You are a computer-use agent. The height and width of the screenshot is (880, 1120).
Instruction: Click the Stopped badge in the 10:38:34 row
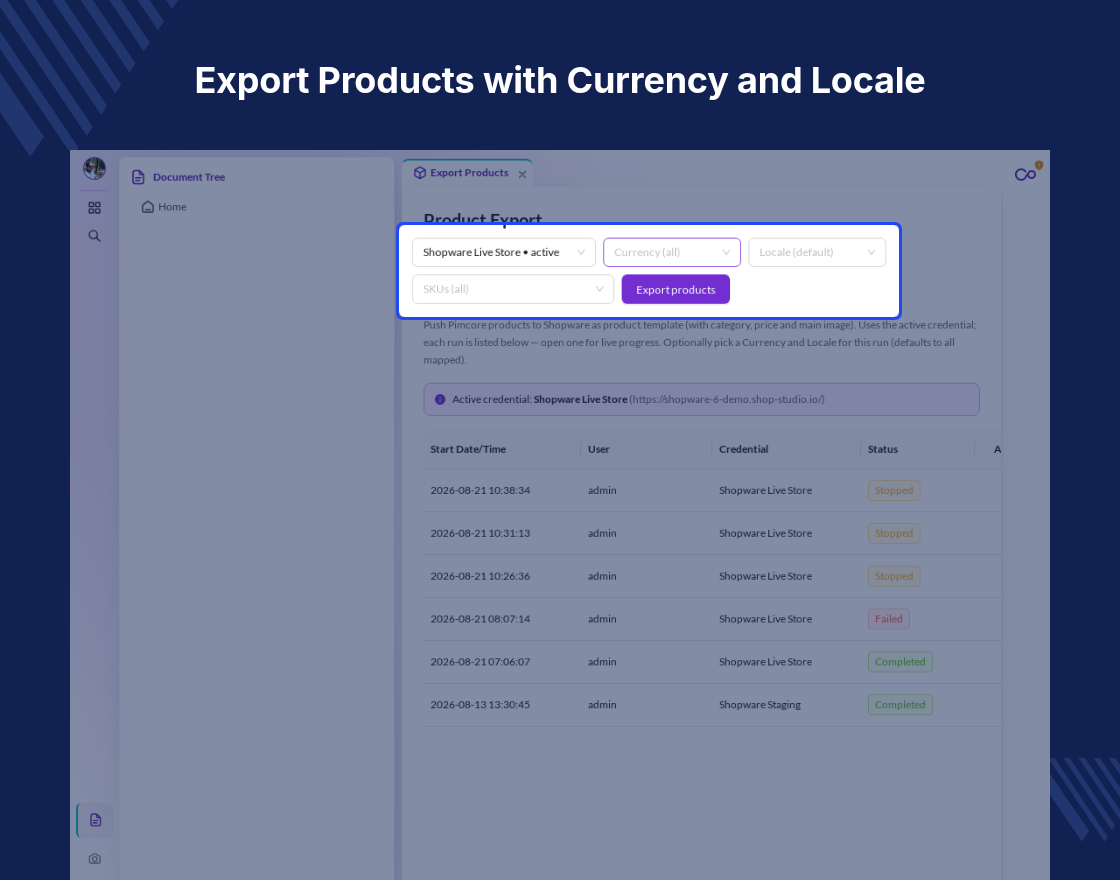point(894,491)
